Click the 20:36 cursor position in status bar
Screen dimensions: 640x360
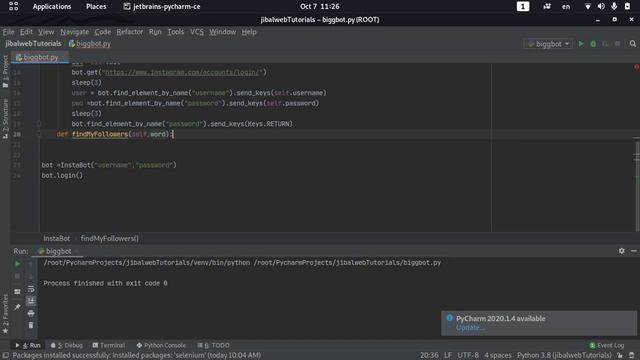[429, 356]
